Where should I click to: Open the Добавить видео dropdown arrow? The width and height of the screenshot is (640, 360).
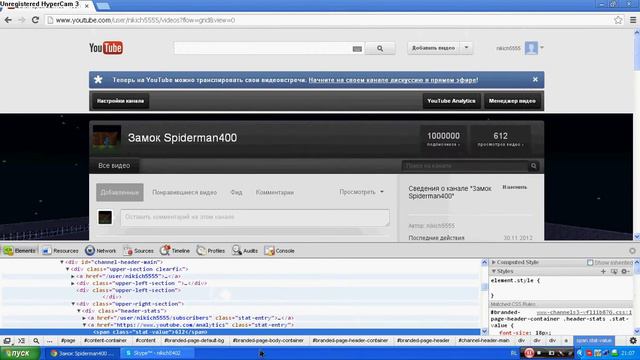(466, 48)
